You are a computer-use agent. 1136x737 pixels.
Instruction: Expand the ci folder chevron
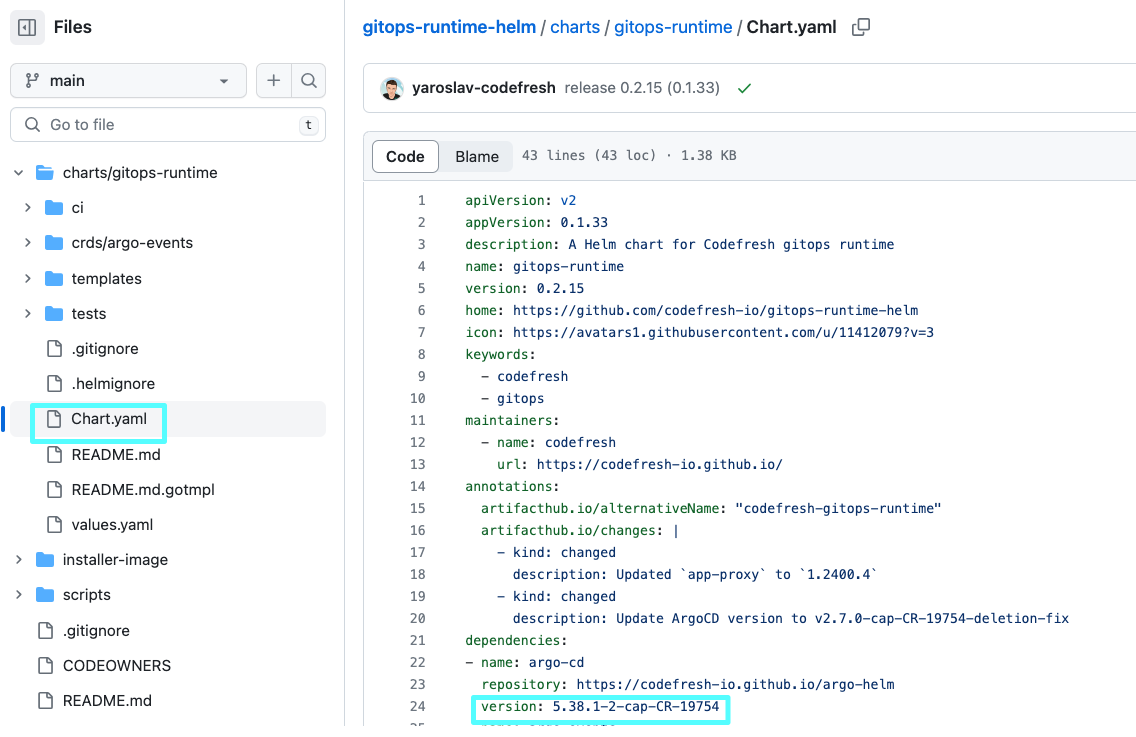(28, 208)
